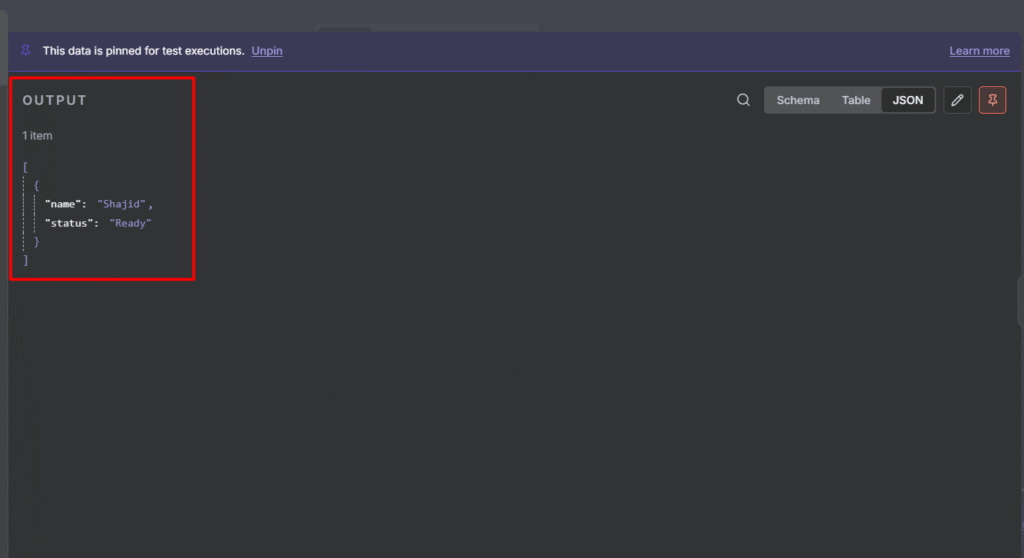Click the "Shajid" value in the JSON
Image resolution: width=1024 pixels, height=558 pixels.
[x=122, y=204]
